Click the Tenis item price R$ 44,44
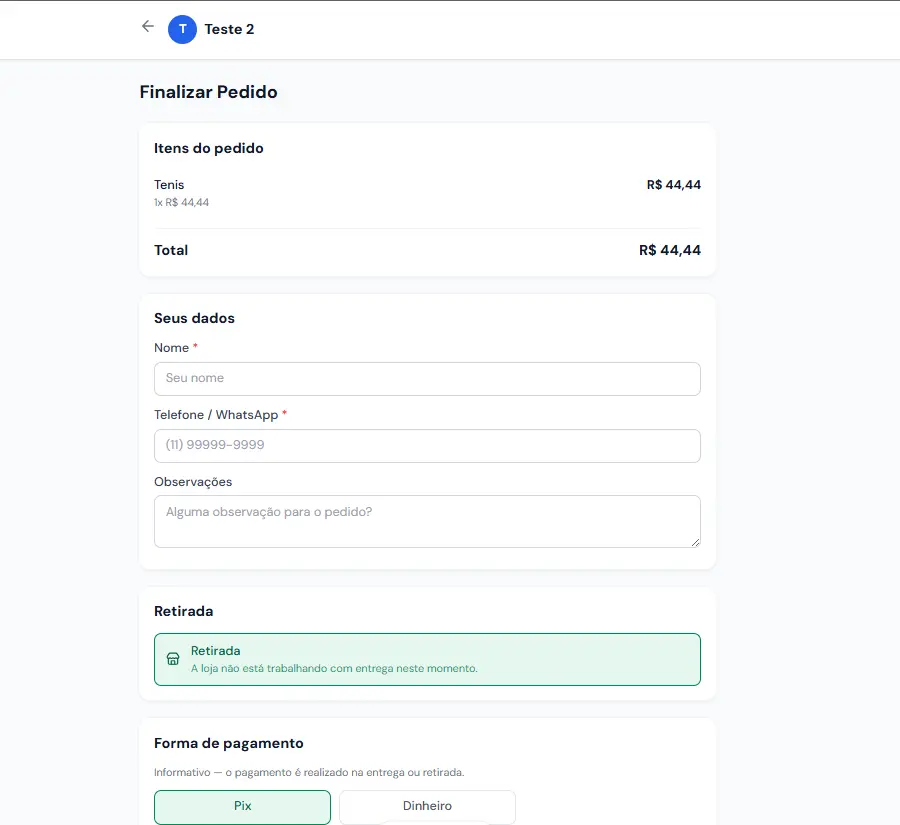This screenshot has height=825, width=900. click(673, 185)
